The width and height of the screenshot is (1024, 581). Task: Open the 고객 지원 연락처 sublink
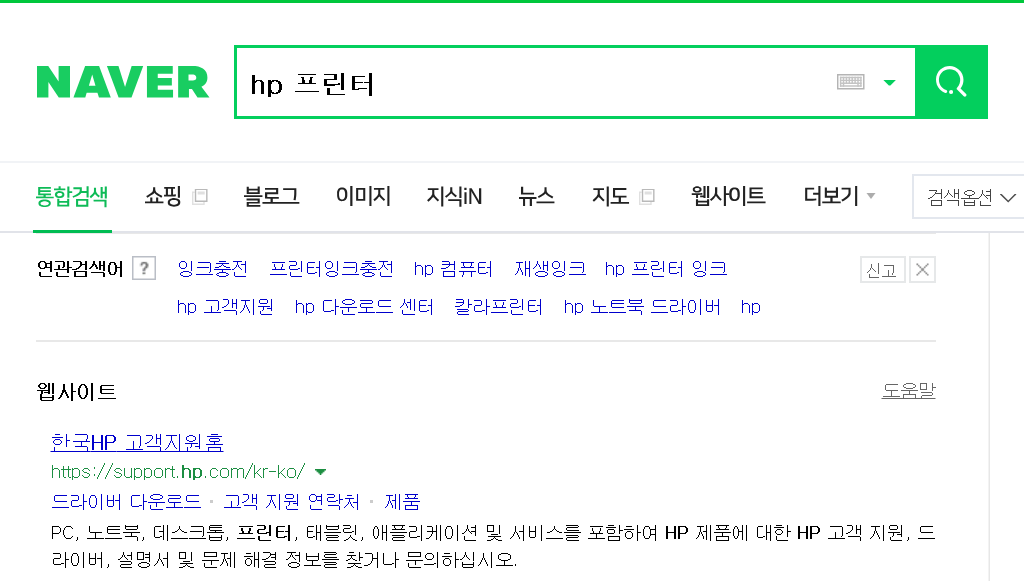tap(291, 501)
